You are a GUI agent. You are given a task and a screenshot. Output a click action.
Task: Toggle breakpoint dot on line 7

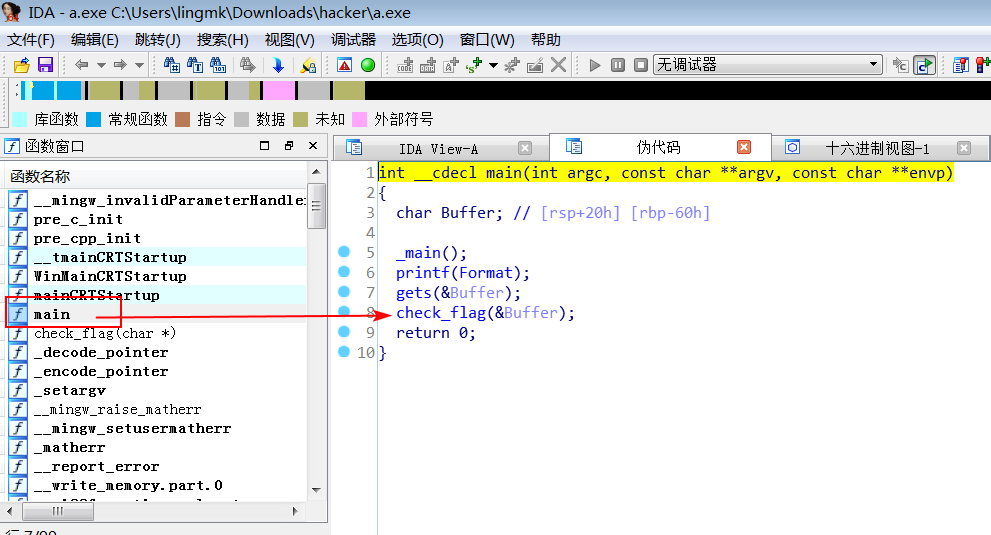tap(344, 292)
